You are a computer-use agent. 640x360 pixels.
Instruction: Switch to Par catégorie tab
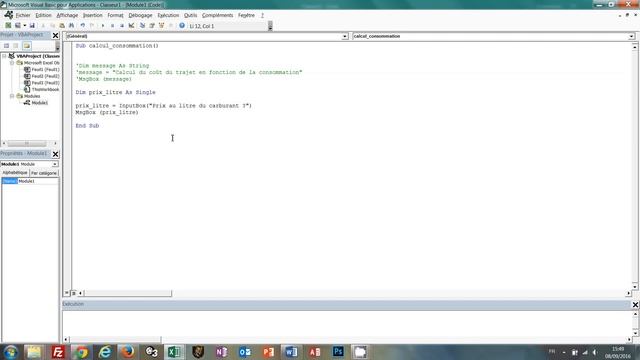pos(44,173)
